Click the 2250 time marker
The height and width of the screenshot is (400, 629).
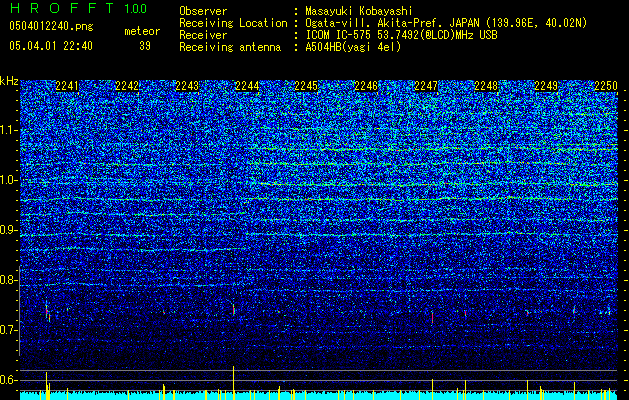pos(606,86)
